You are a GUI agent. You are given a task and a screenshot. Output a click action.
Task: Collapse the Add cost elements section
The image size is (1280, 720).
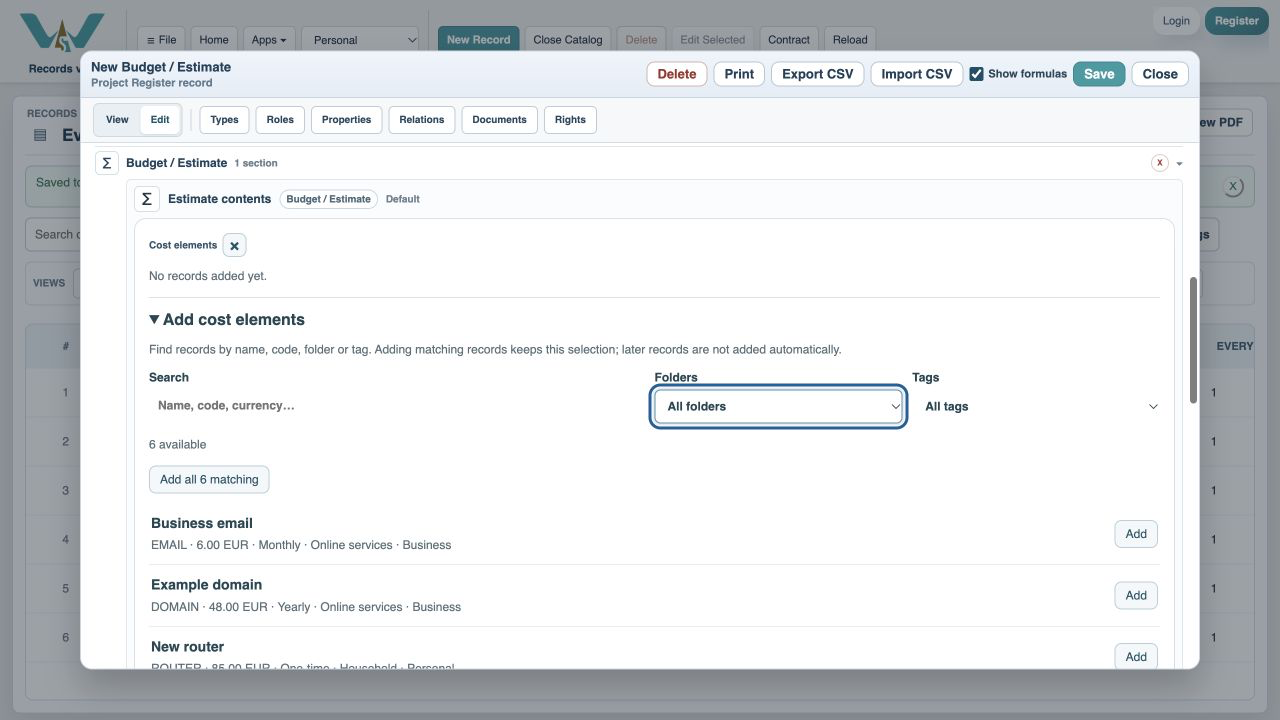(227, 320)
